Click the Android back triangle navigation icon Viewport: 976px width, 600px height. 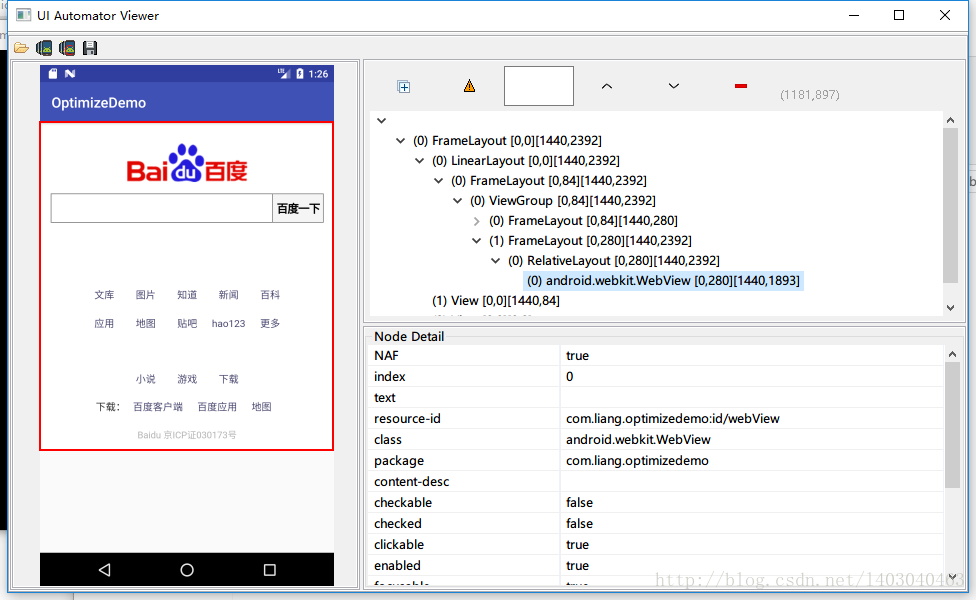(105, 570)
